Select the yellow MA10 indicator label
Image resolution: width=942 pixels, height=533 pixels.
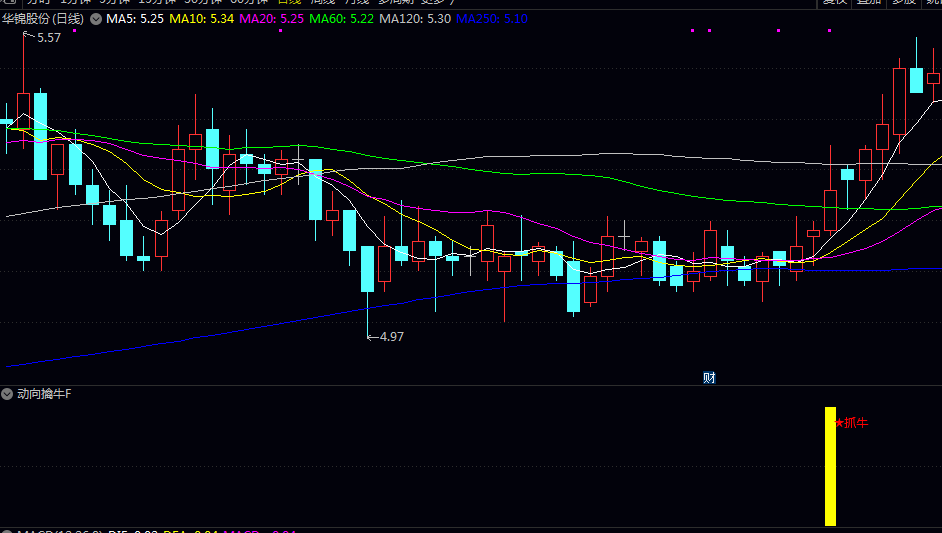pos(203,19)
